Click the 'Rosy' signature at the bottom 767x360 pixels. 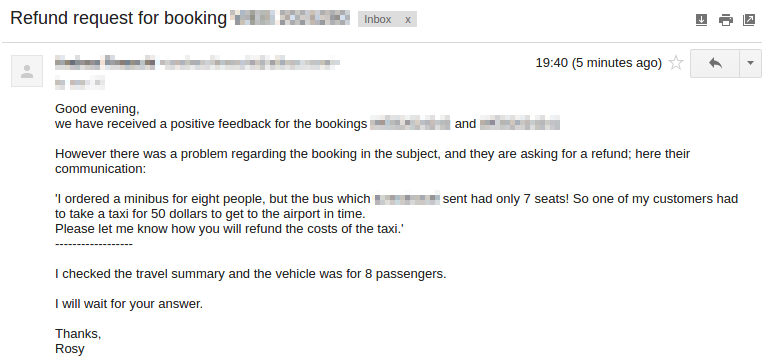(69, 349)
